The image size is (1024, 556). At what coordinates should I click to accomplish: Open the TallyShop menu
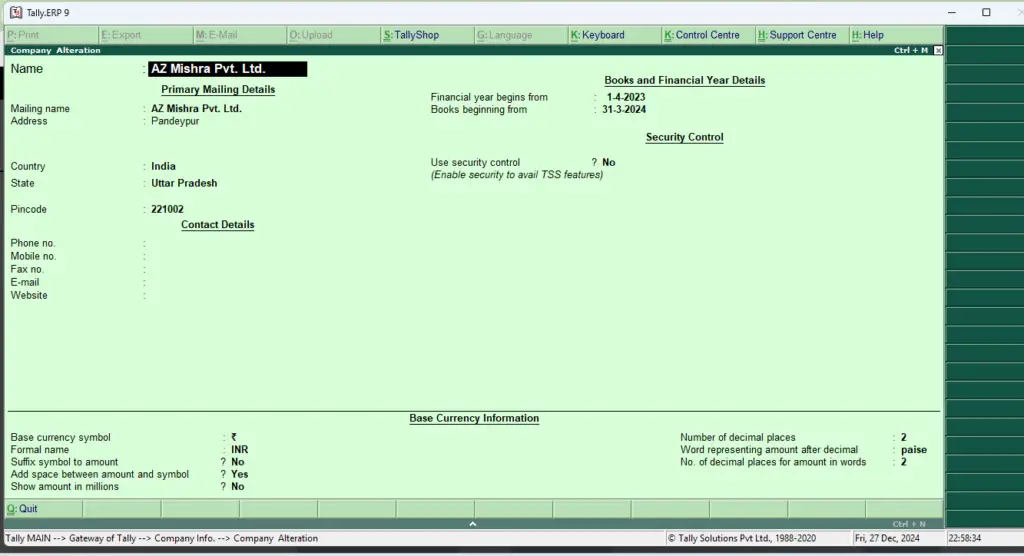[411, 35]
